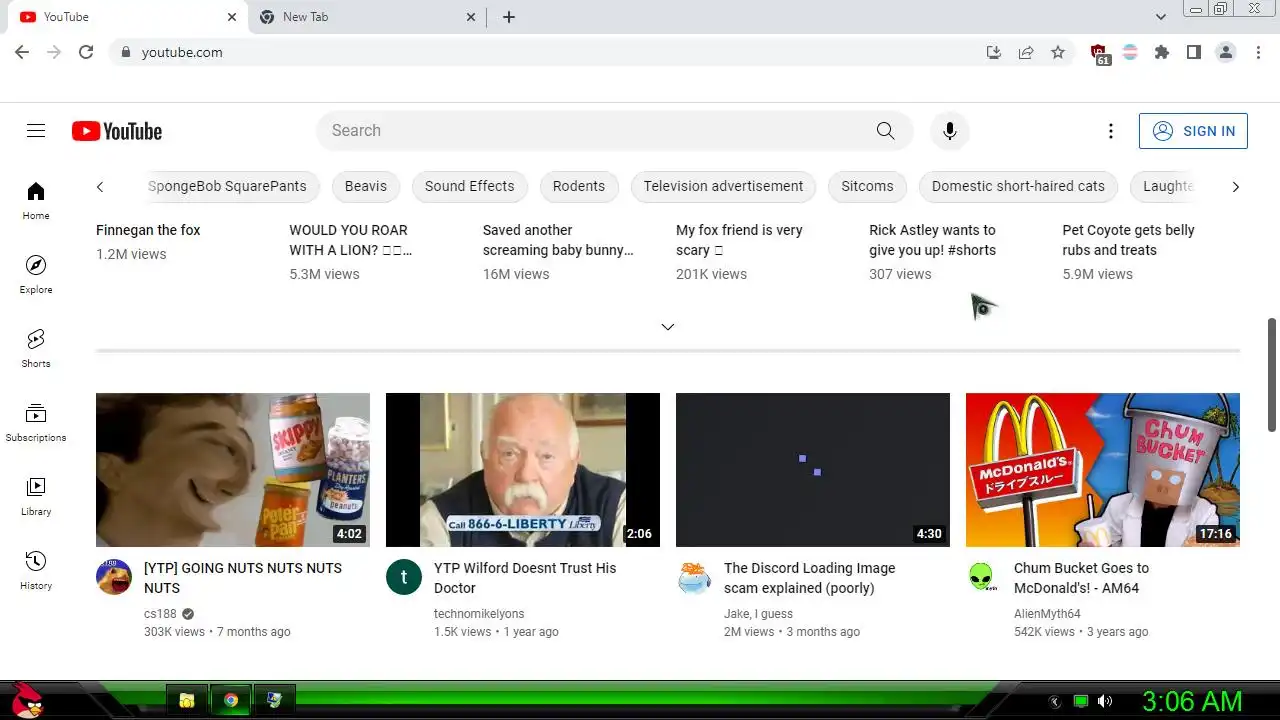Viewport: 1280px width, 720px height.
Task: Open the new tab plus button
Action: point(509,17)
